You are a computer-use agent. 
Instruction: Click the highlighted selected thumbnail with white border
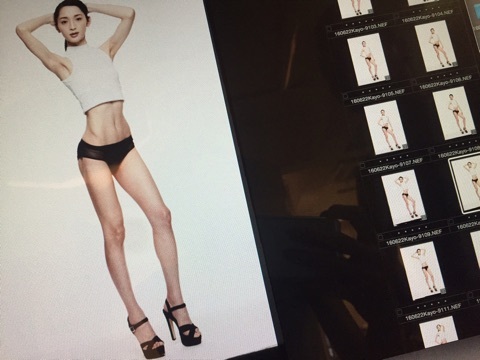point(464,183)
